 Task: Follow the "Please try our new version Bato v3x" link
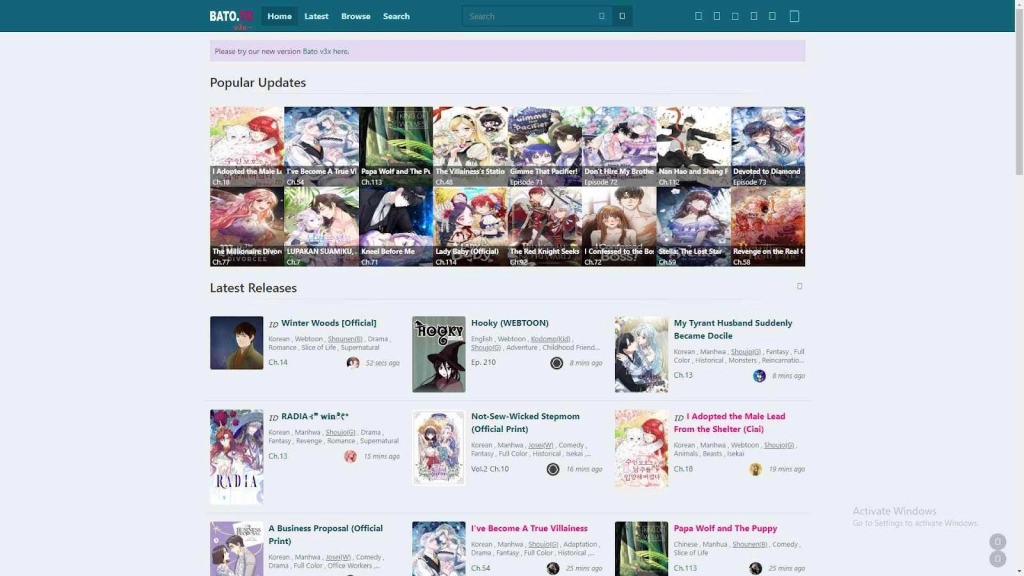tap(282, 51)
